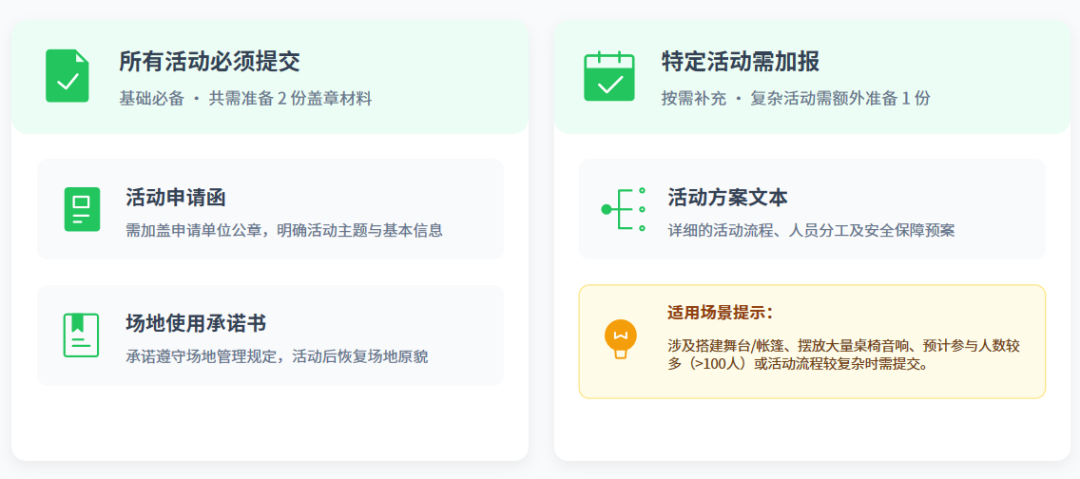Click the 适用场景提示 label
Image resolution: width=1080 pixels, height=479 pixels.
[x=720, y=312]
